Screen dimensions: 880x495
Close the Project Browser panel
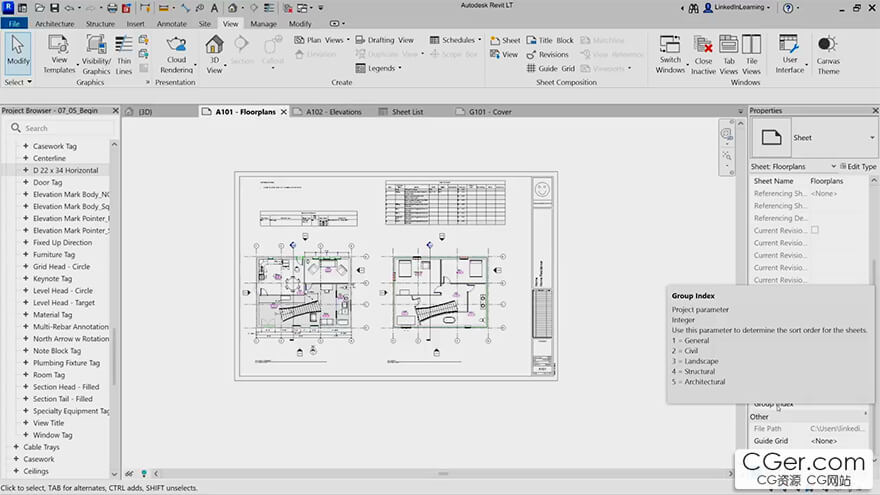[116, 111]
